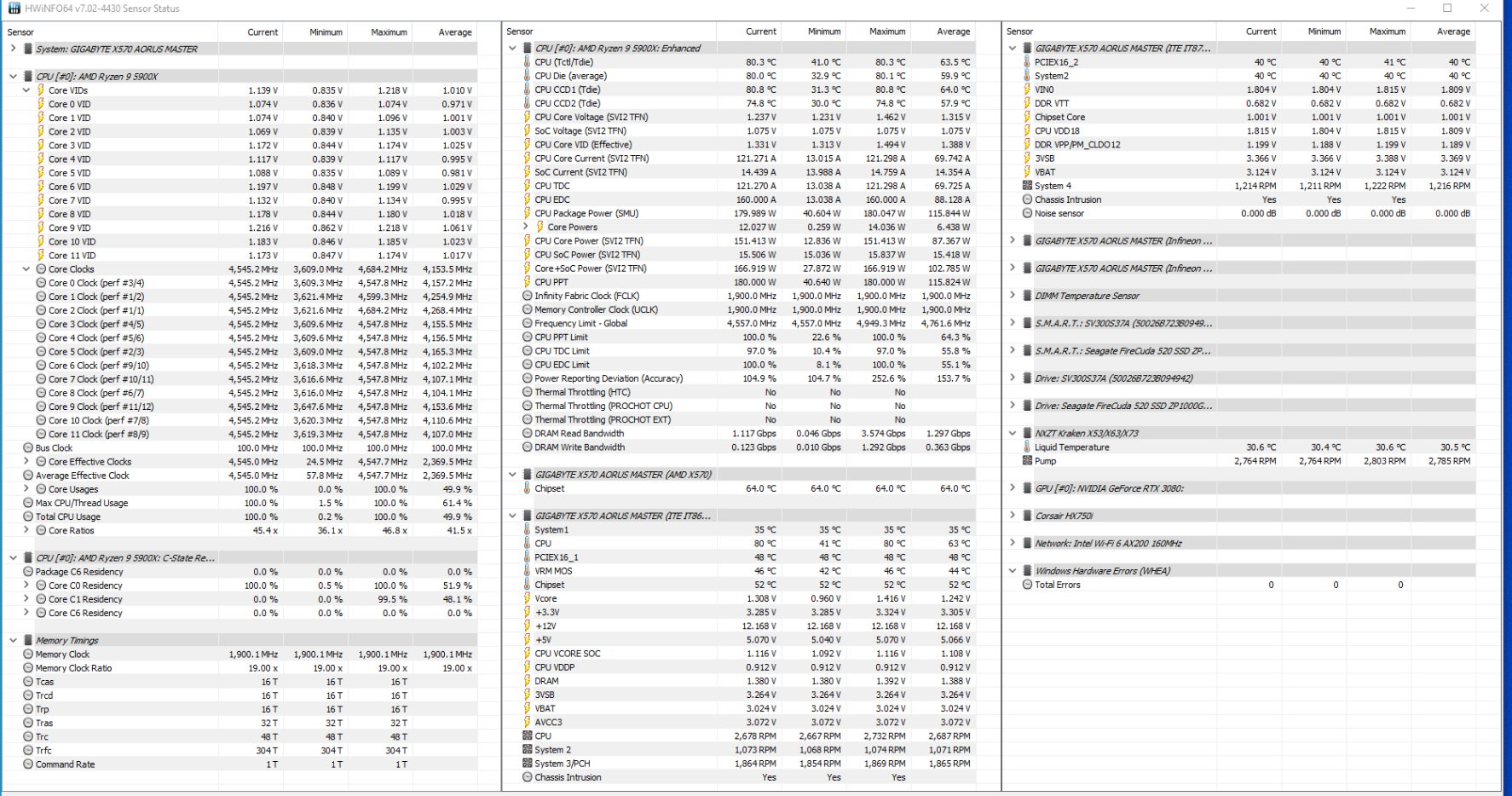Collapse the Memory Timings group
The height and width of the screenshot is (796, 1512).
[x=14, y=640]
